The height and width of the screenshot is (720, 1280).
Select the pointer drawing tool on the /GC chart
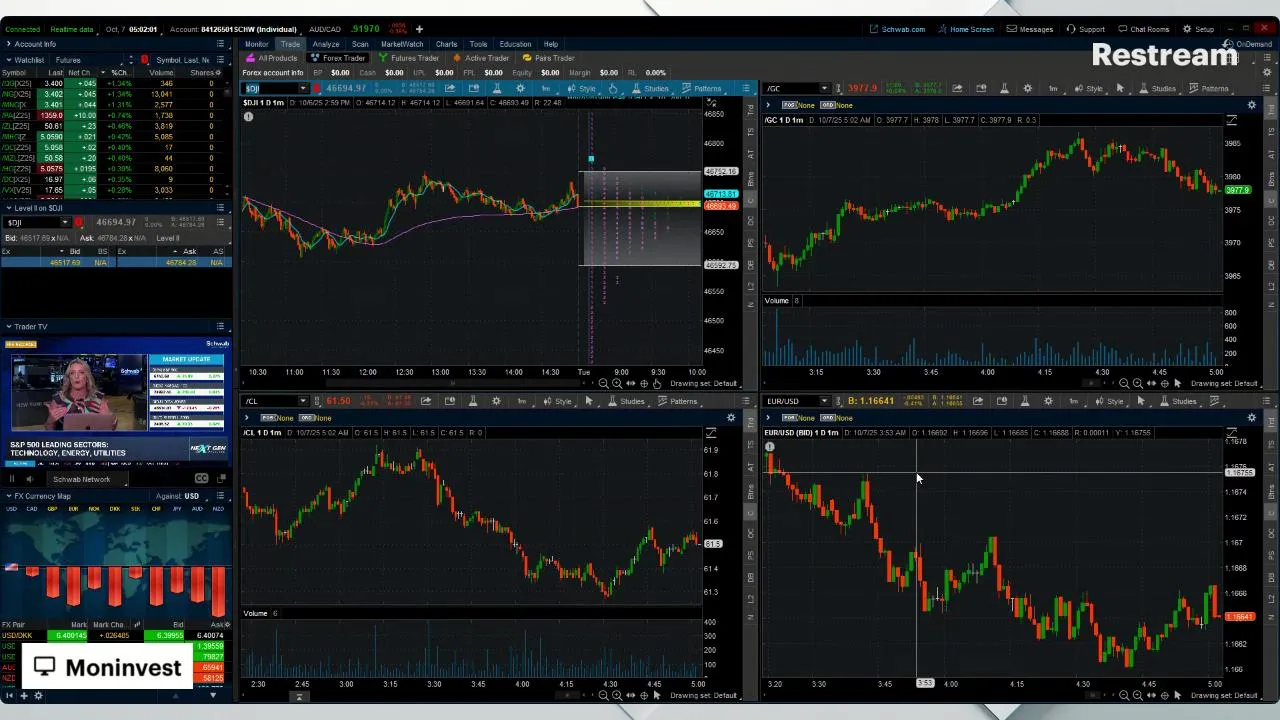(1120, 89)
